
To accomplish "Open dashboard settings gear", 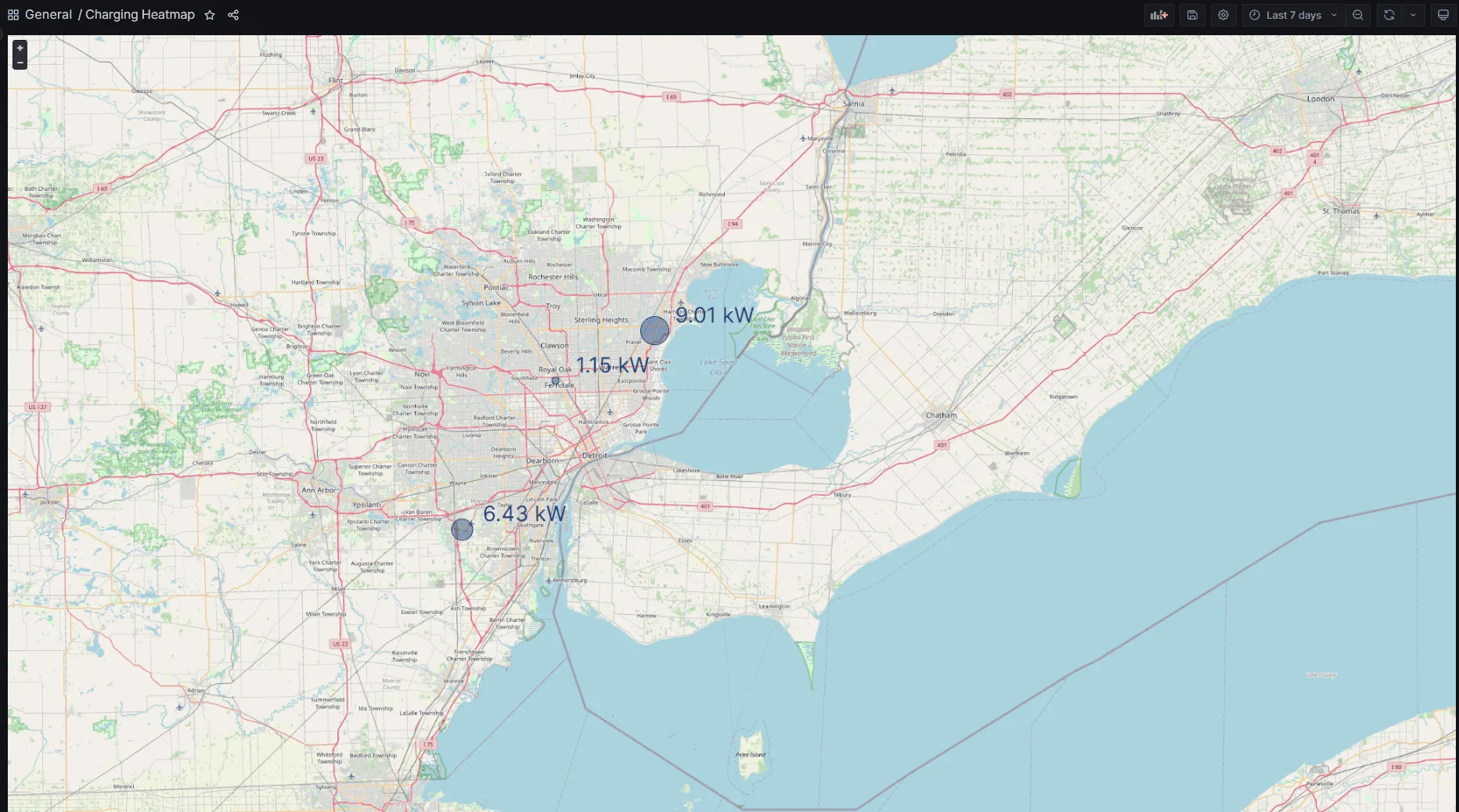I will [1223, 15].
